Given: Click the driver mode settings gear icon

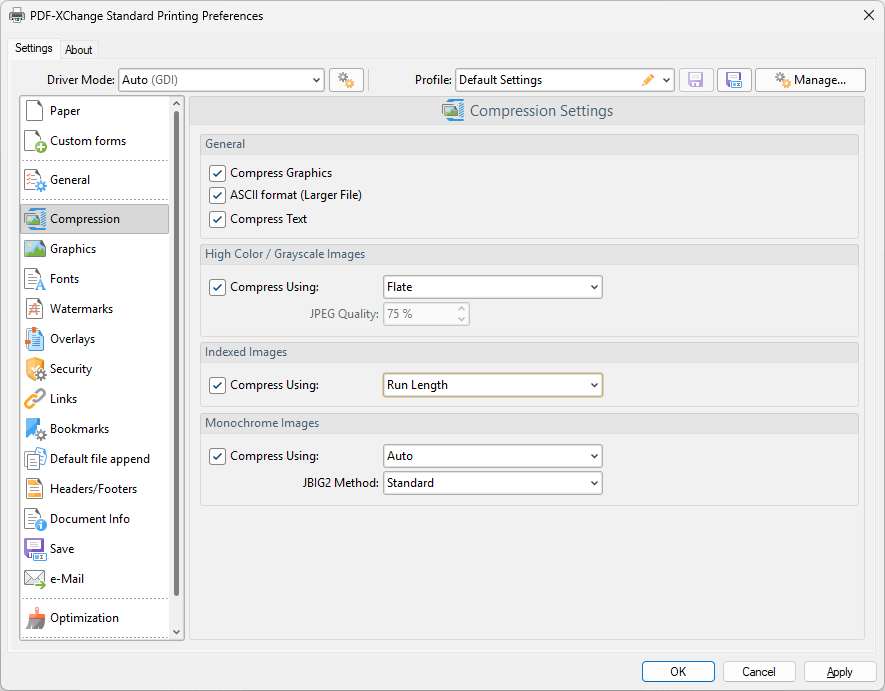Looking at the screenshot, I should 346,80.
